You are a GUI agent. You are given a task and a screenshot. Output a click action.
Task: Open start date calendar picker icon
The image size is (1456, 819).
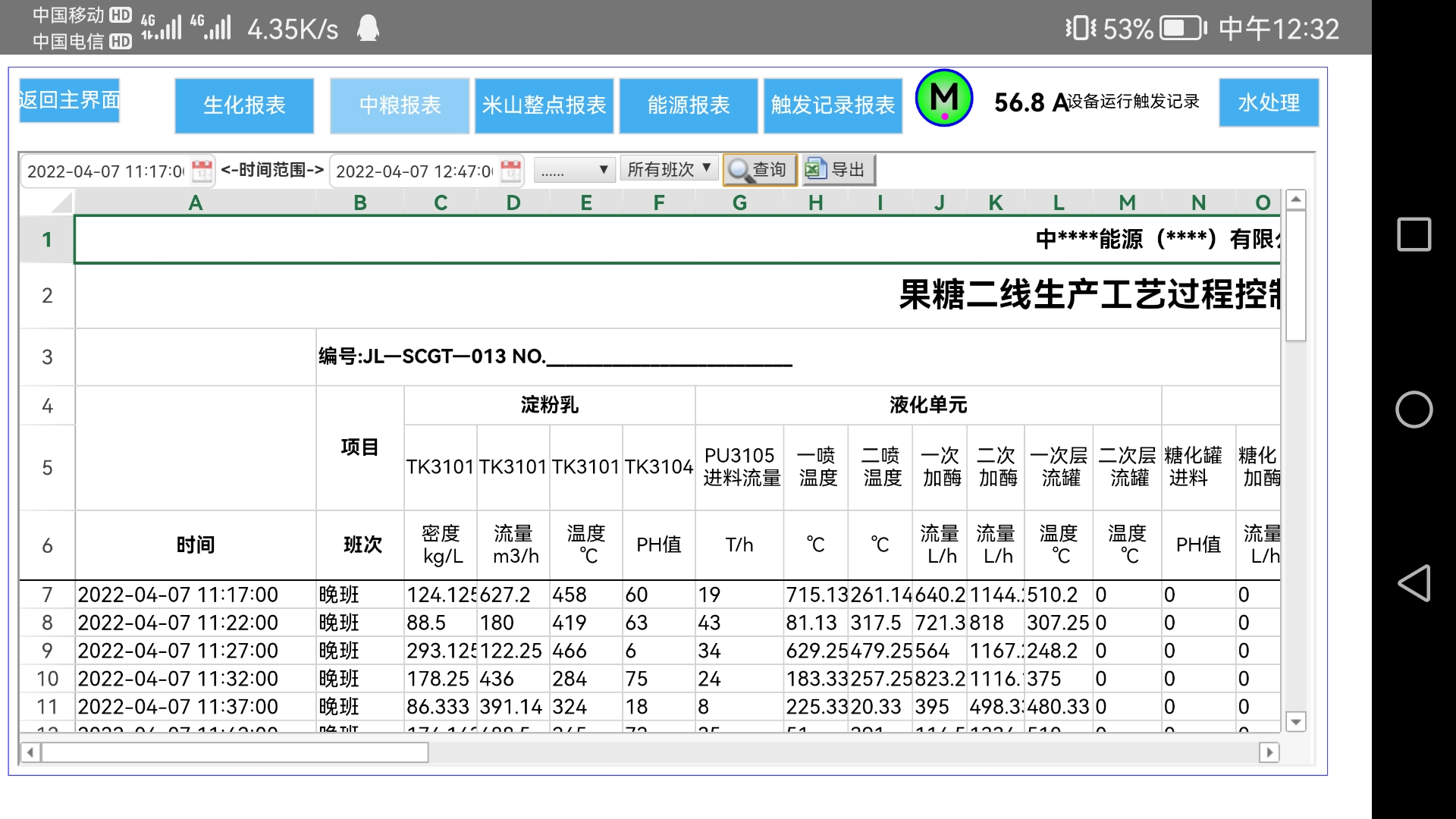pyautogui.click(x=202, y=171)
